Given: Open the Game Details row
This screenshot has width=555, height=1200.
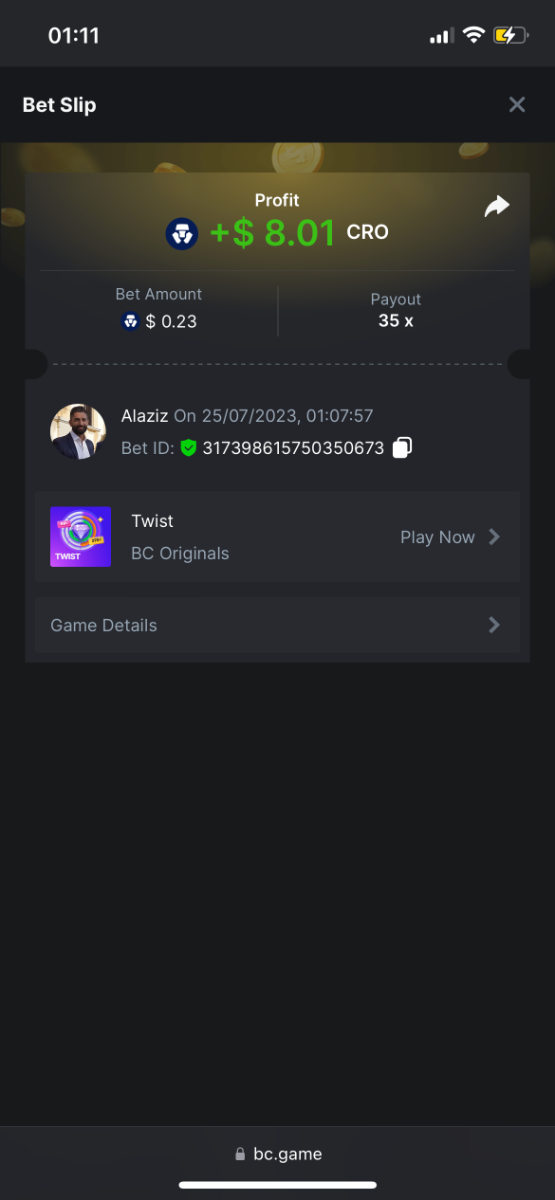Looking at the screenshot, I should [x=277, y=625].
